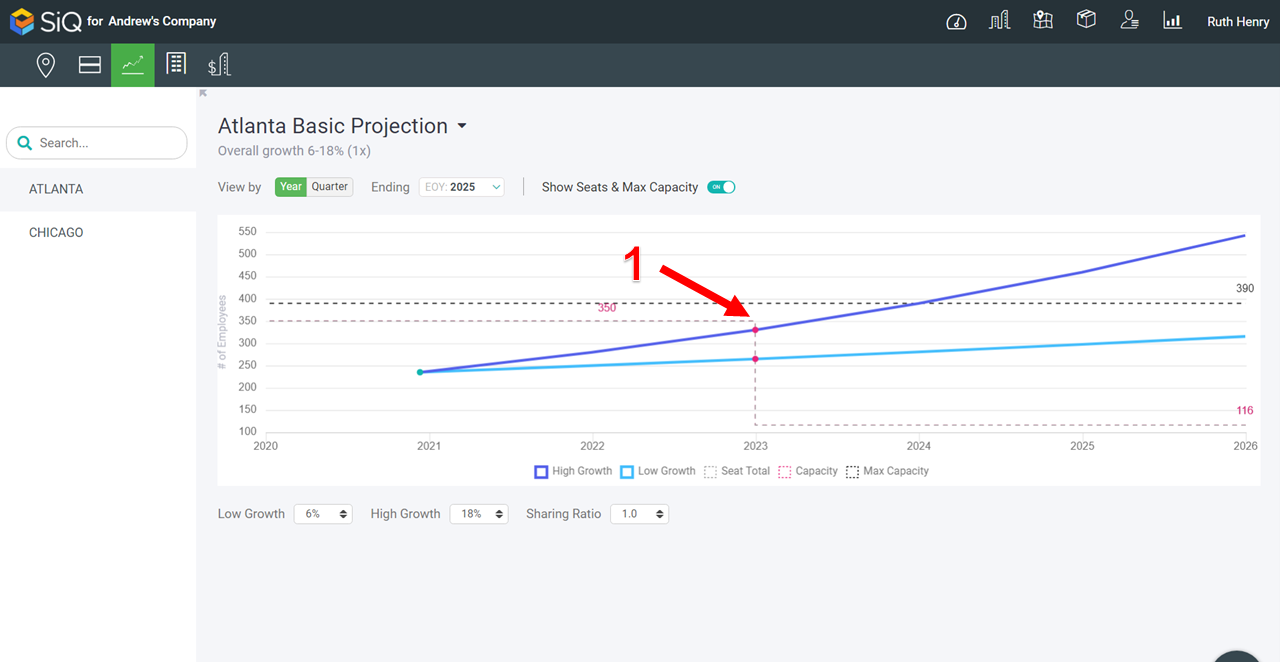
Task: Switch View by to Quarter
Action: (330, 187)
